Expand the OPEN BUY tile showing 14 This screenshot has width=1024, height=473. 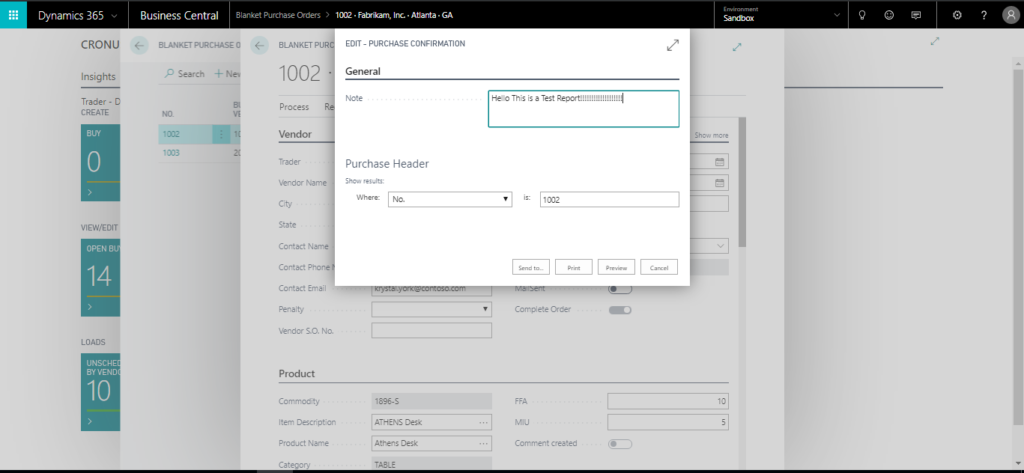pyautogui.click(x=101, y=277)
